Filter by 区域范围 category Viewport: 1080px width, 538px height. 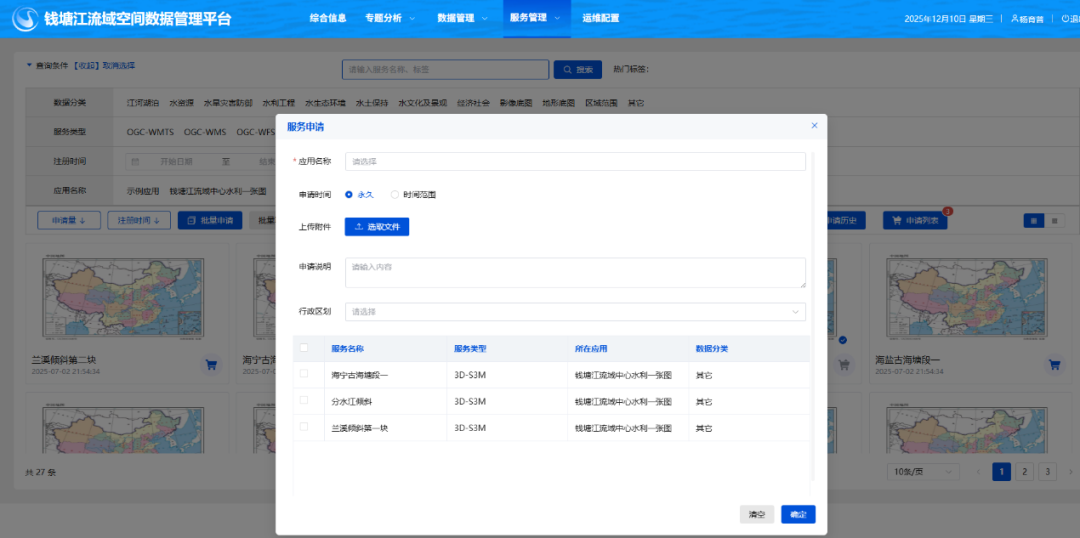click(601, 103)
